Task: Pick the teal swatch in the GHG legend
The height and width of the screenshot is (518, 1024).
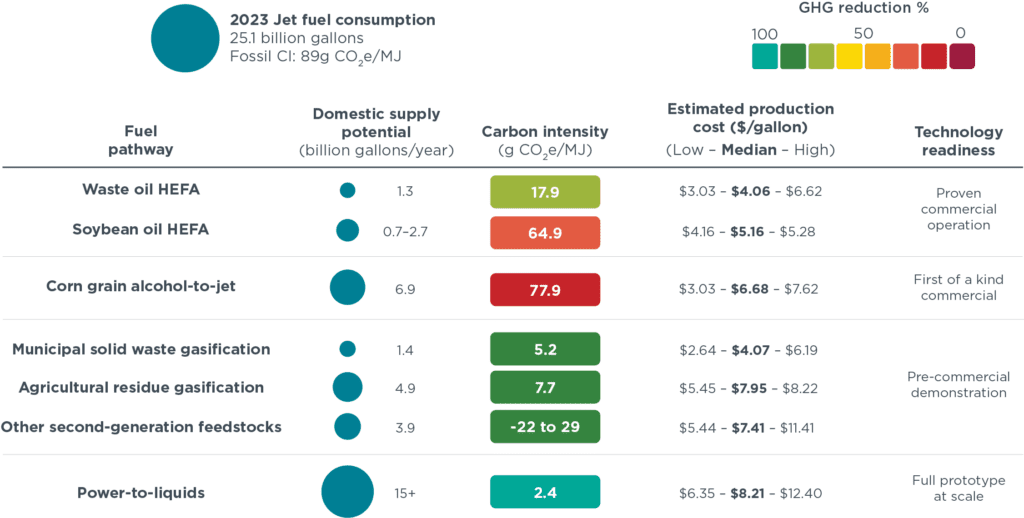Action: (x=765, y=56)
